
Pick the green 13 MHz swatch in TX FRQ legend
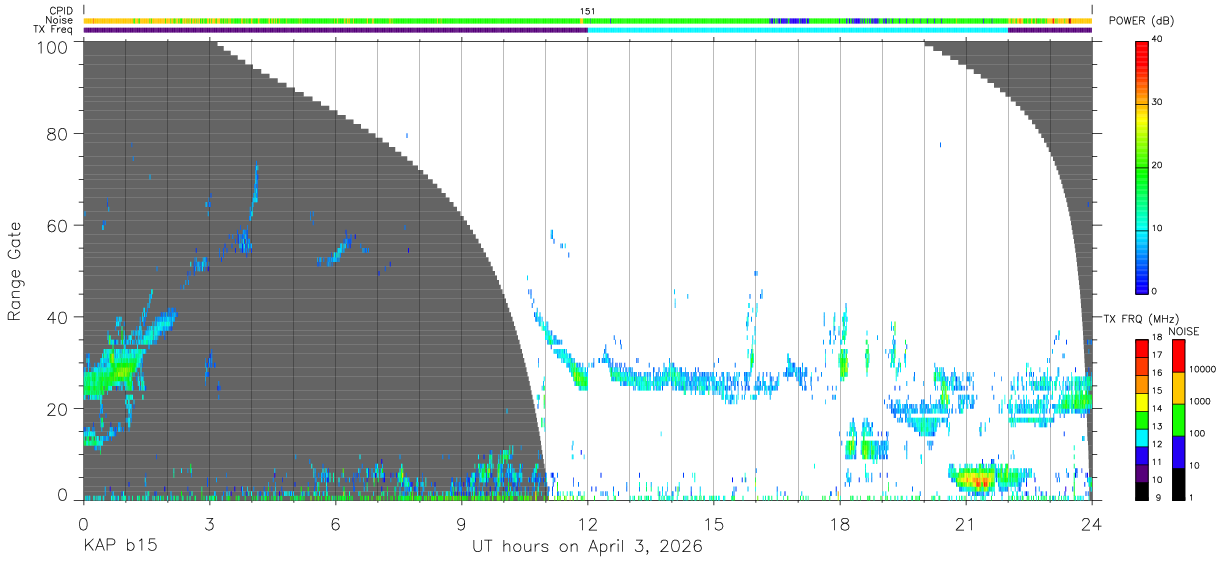click(1142, 419)
